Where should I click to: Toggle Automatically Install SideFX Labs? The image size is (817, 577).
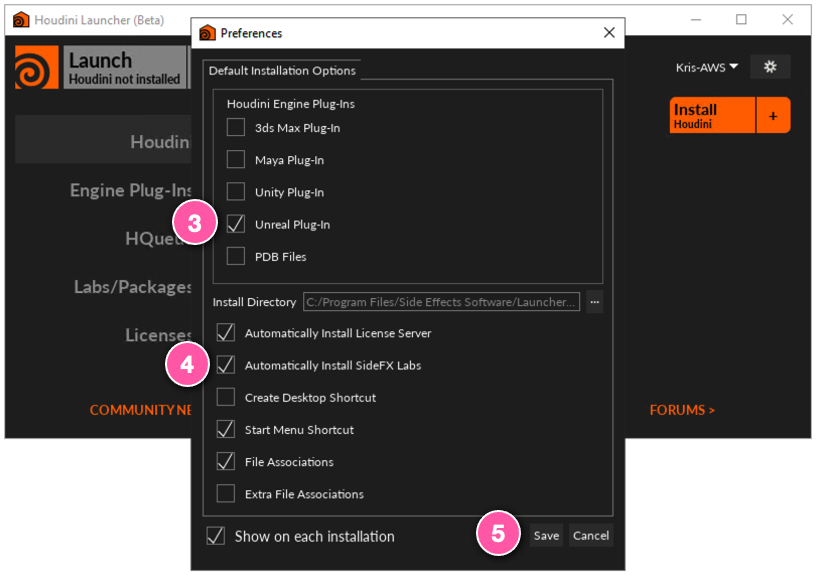pos(226,365)
